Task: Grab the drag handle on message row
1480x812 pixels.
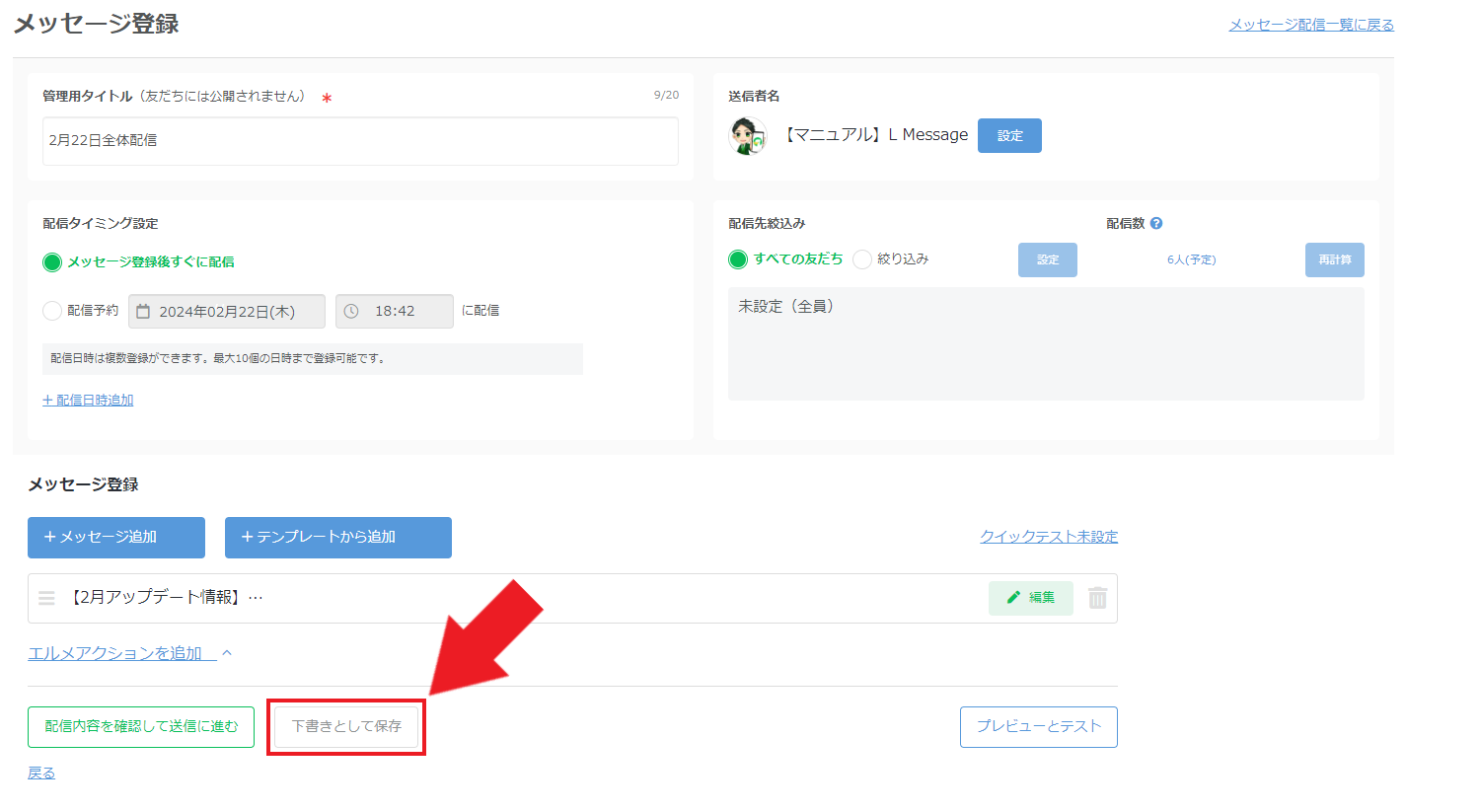Action: [46, 598]
